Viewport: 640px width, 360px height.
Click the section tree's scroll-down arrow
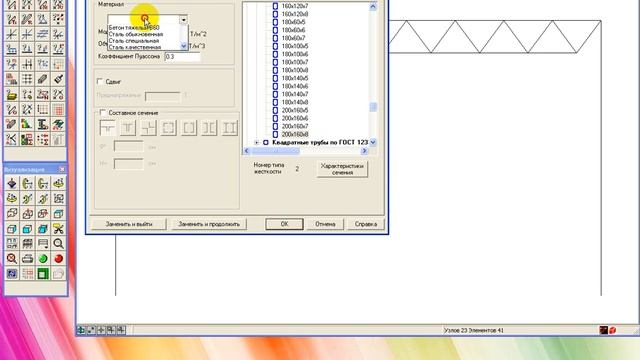click(373, 142)
